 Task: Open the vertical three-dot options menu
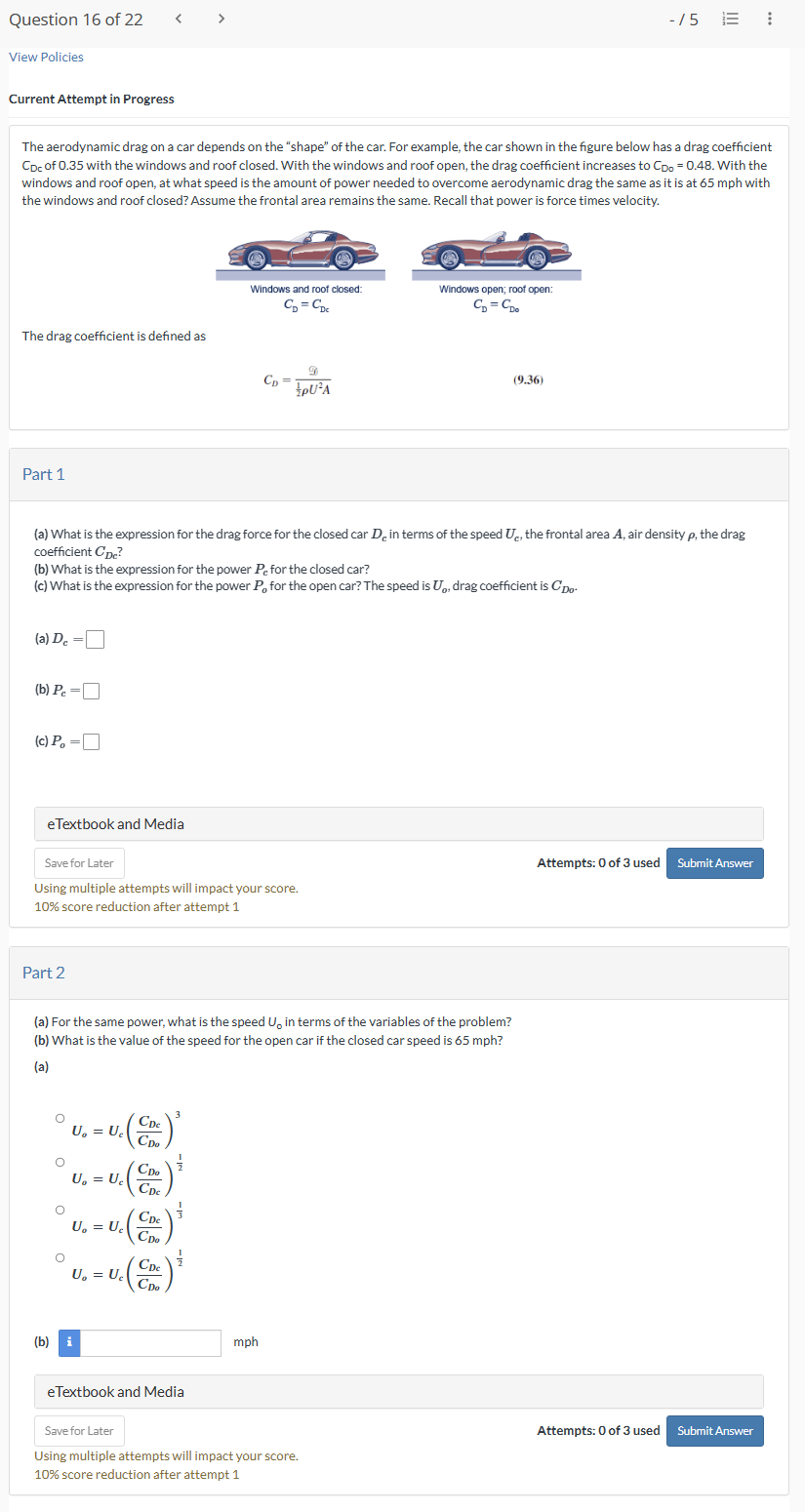point(770,19)
